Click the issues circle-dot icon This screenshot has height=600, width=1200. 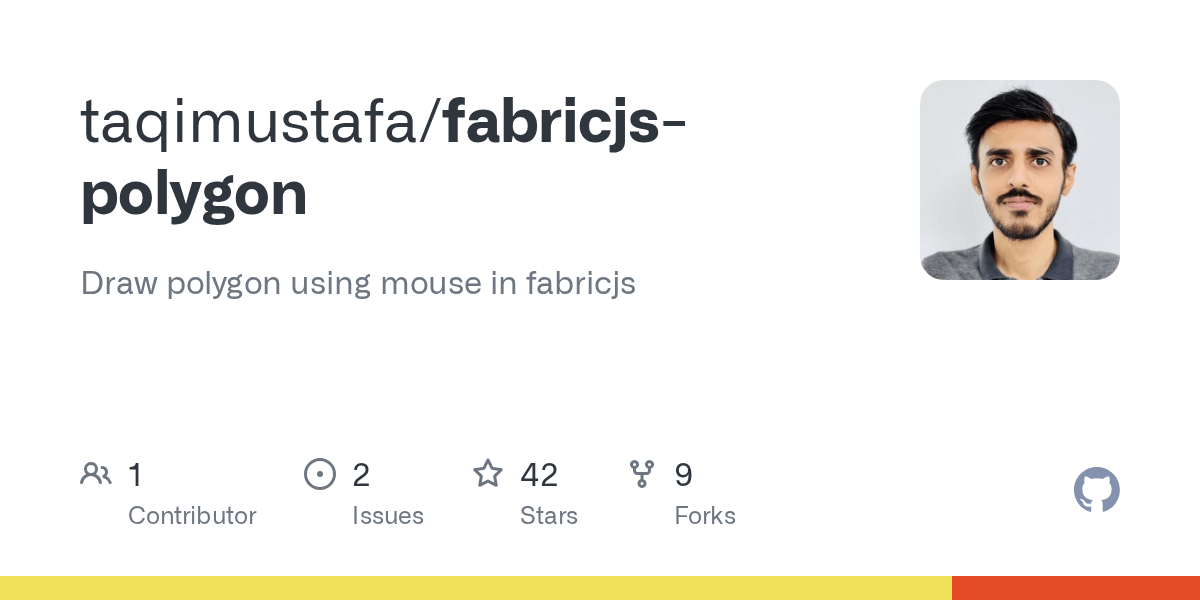click(x=320, y=474)
